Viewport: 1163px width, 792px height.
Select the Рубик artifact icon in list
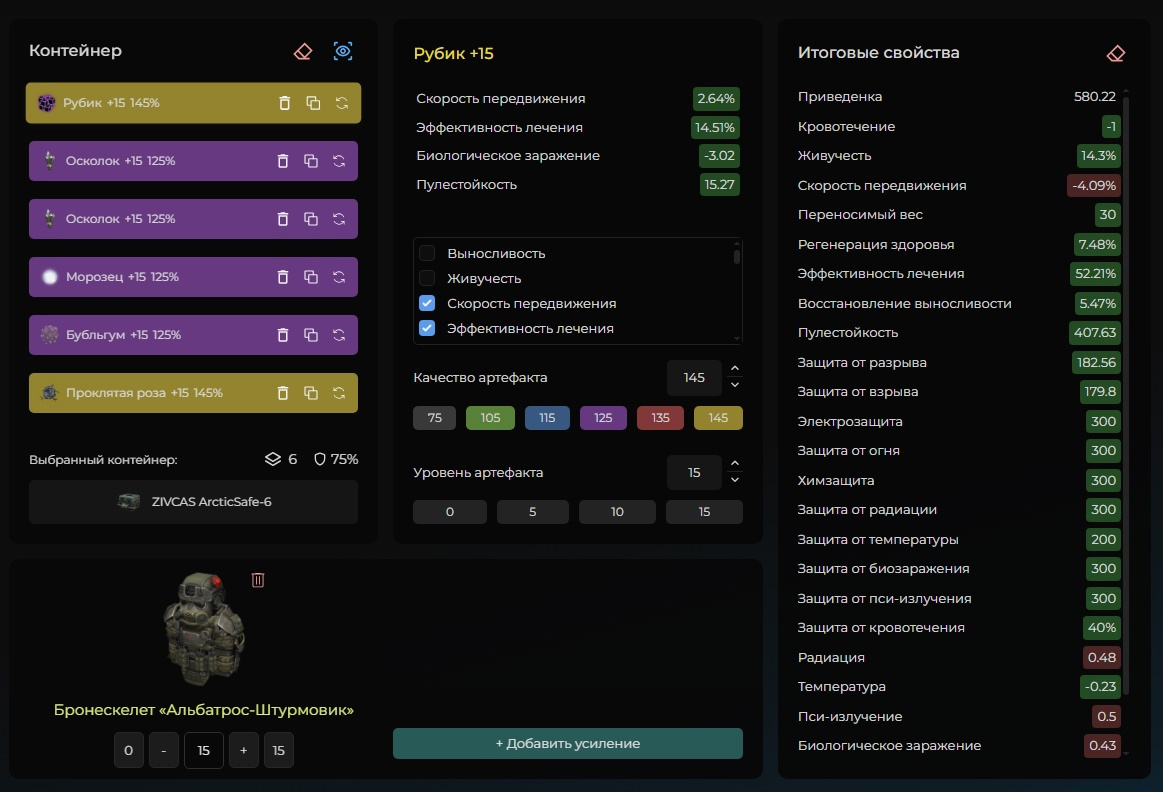(x=47, y=103)
